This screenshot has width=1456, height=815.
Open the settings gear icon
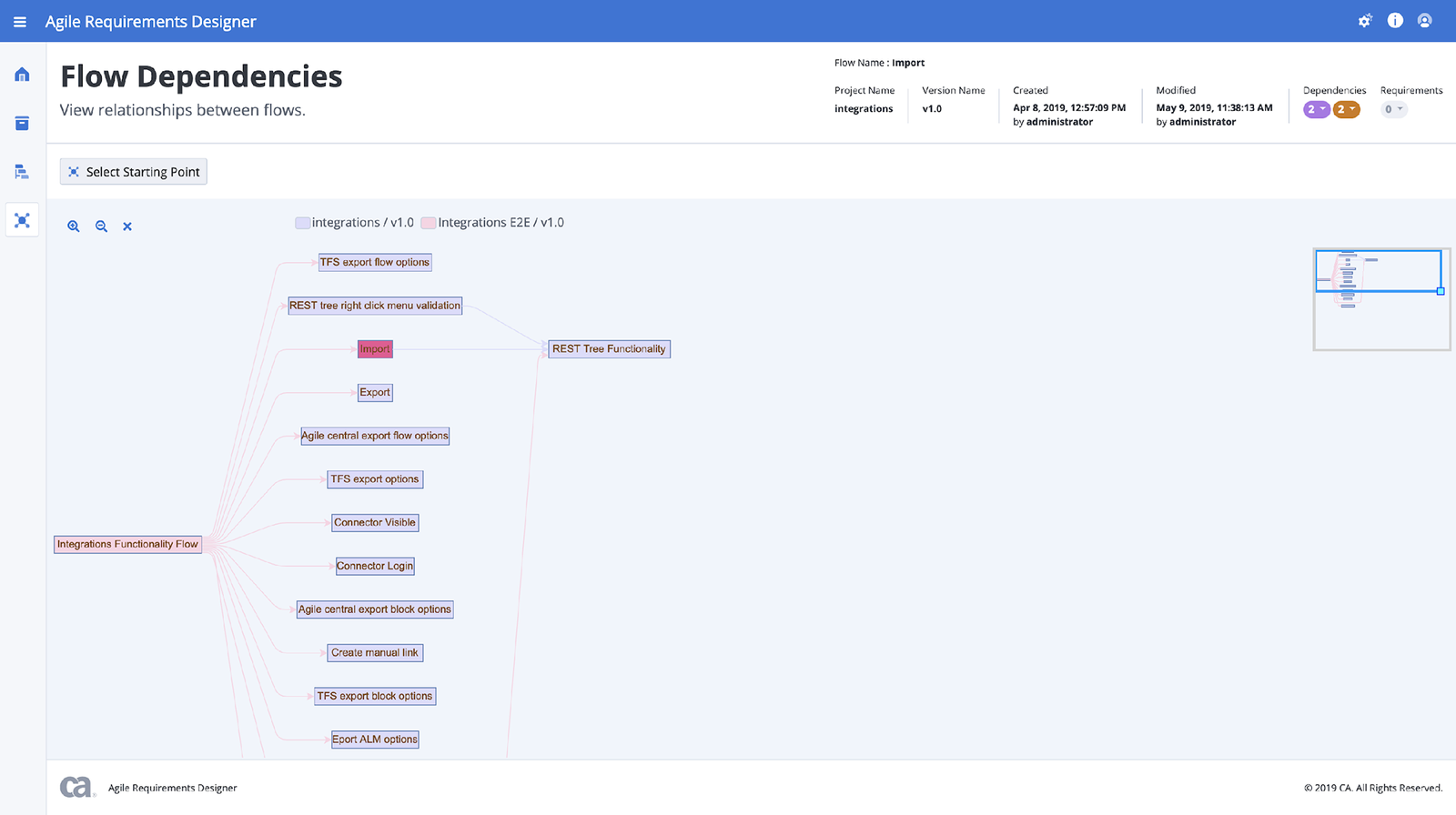tap(1365, 21)
